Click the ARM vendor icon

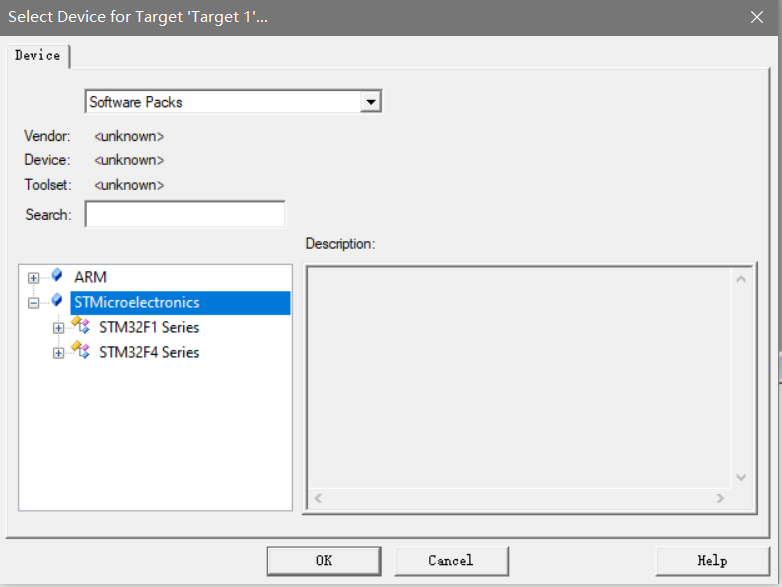click(x=57, y=275)
